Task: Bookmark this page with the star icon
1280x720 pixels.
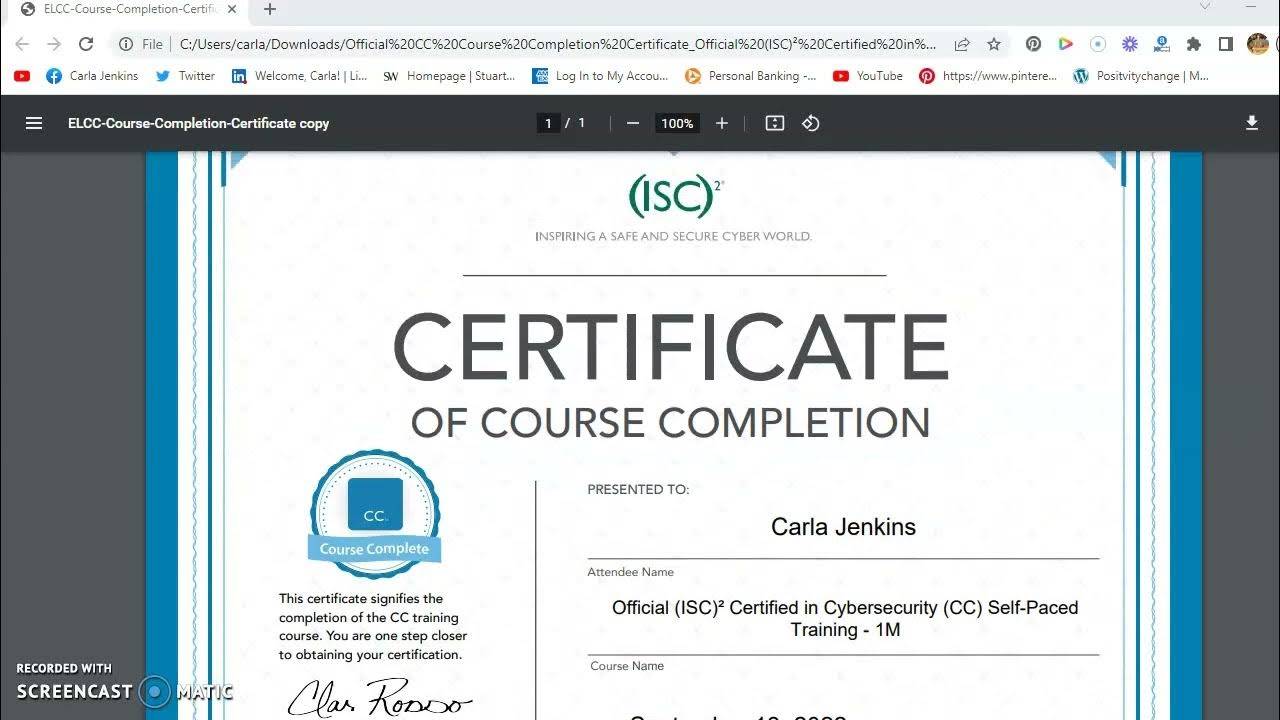Action: tap(994, 44)
